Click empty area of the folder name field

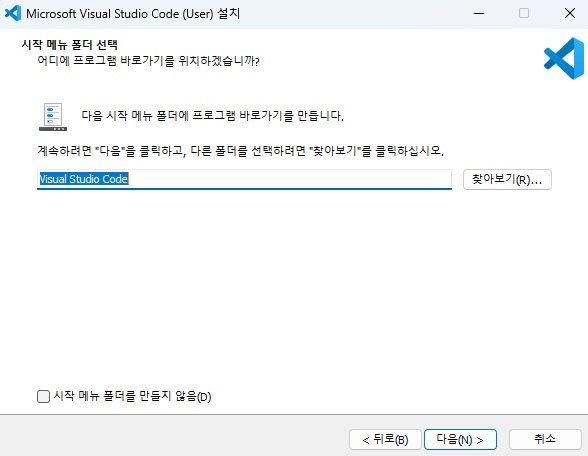point(289,179)
